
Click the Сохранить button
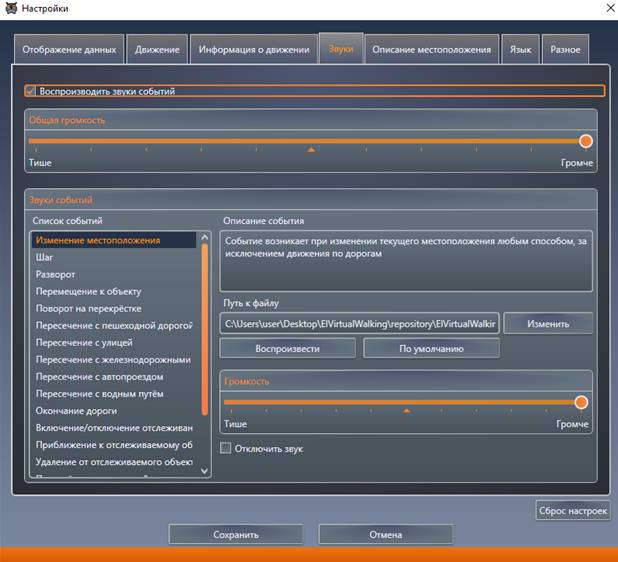tap(236, 534)
